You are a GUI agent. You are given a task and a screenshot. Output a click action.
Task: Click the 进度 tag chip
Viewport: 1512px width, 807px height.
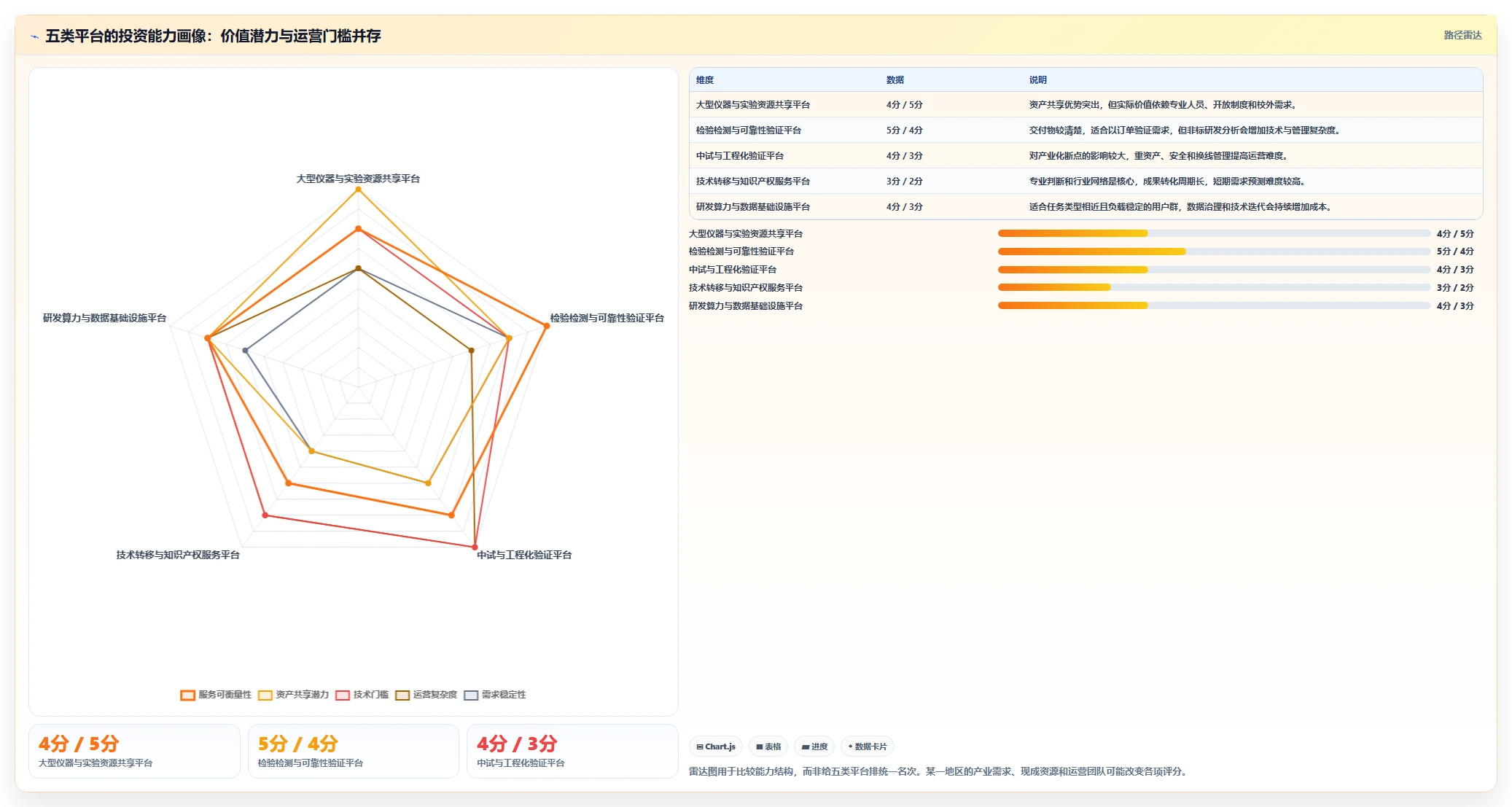pos(814,746)
